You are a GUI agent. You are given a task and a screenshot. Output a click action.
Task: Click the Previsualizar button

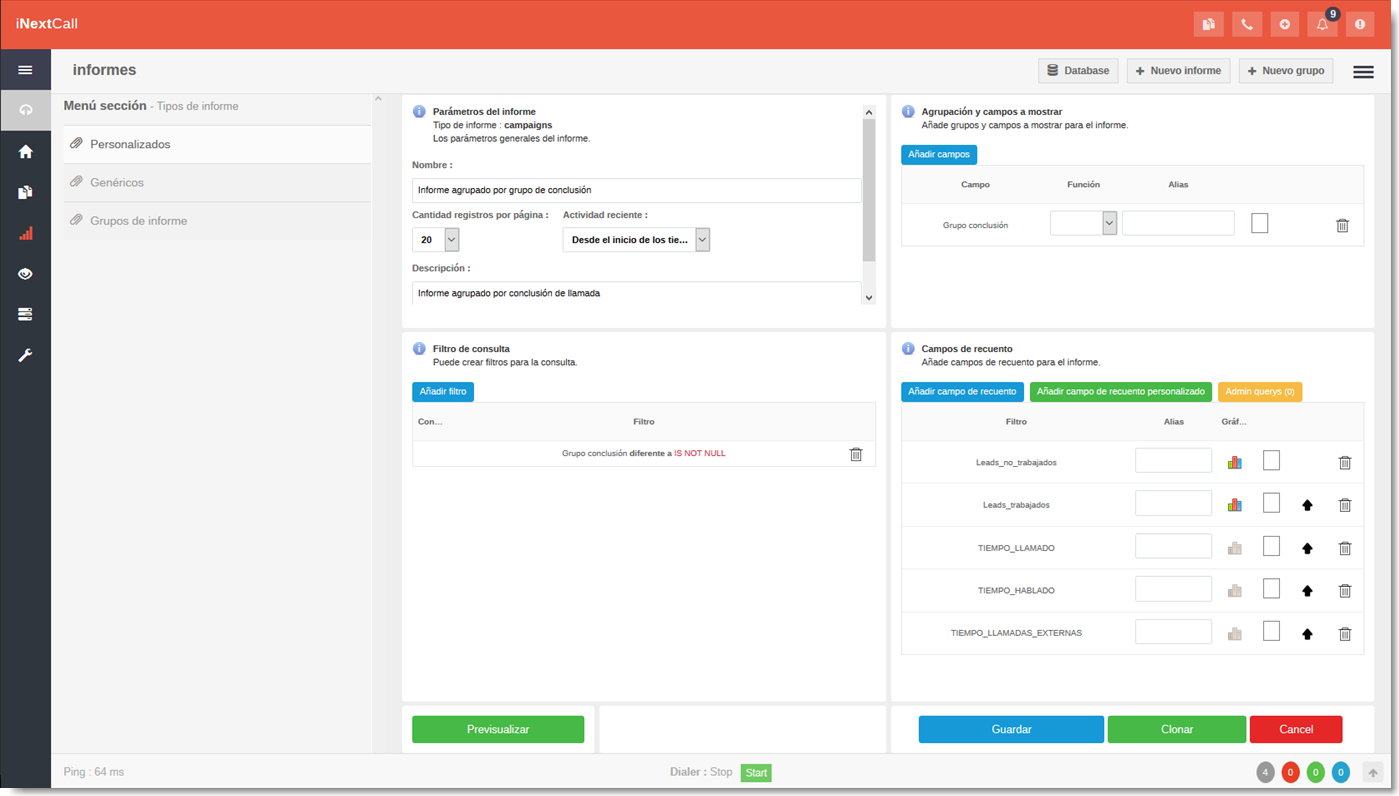click(497, 729)
